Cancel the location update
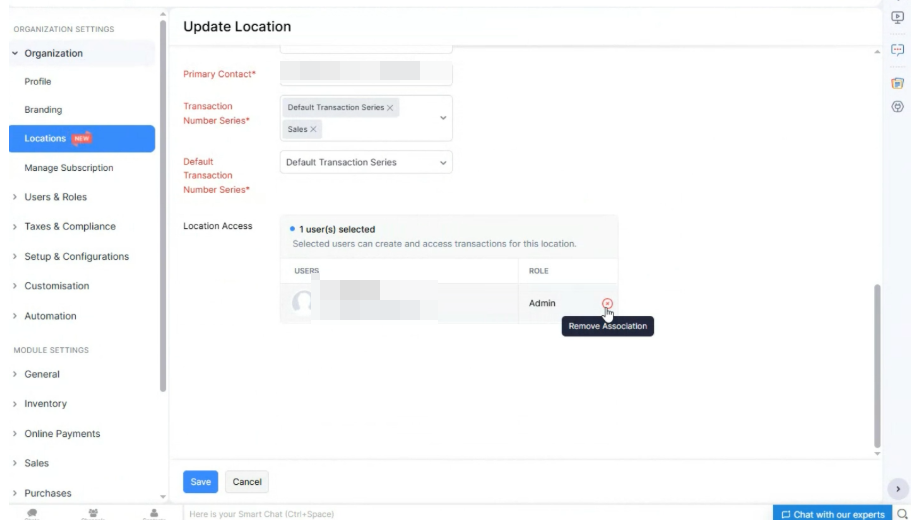Viewport: 911px width, 520px height. pos(247,482)
